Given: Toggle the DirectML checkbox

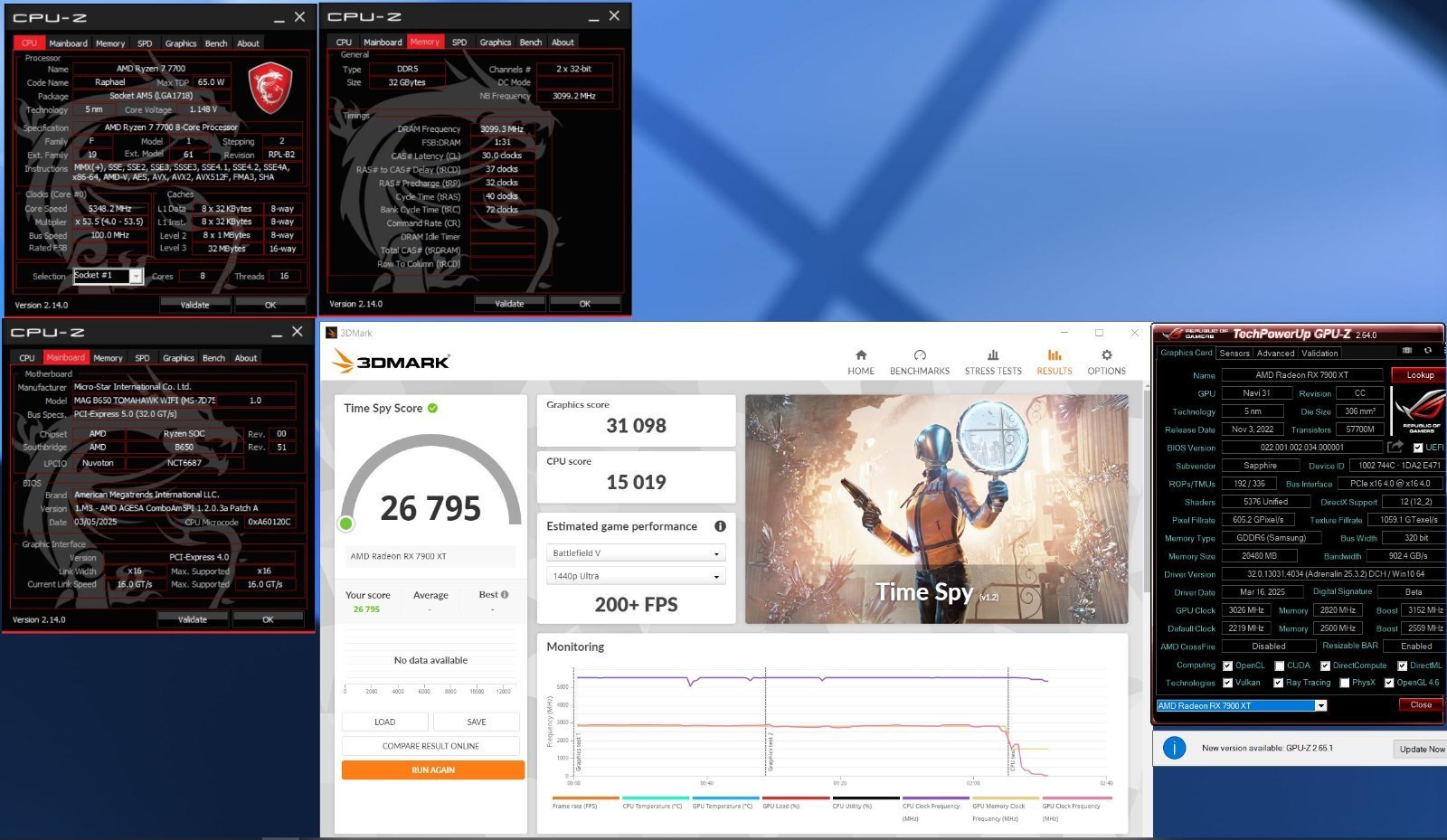Looking at the screenshot, I should (x=1402, y=665).
